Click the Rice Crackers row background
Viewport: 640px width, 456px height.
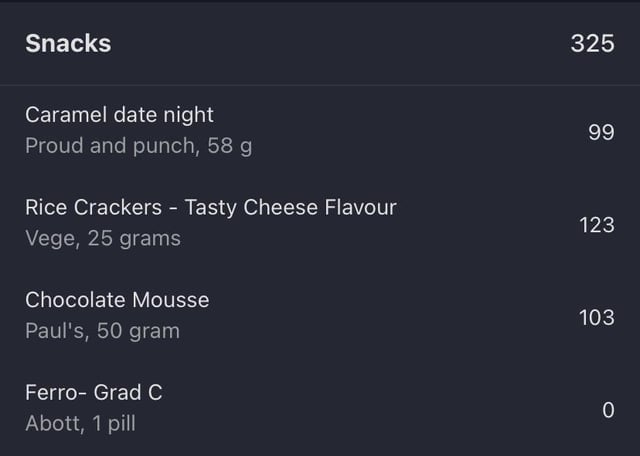point(320,223)
